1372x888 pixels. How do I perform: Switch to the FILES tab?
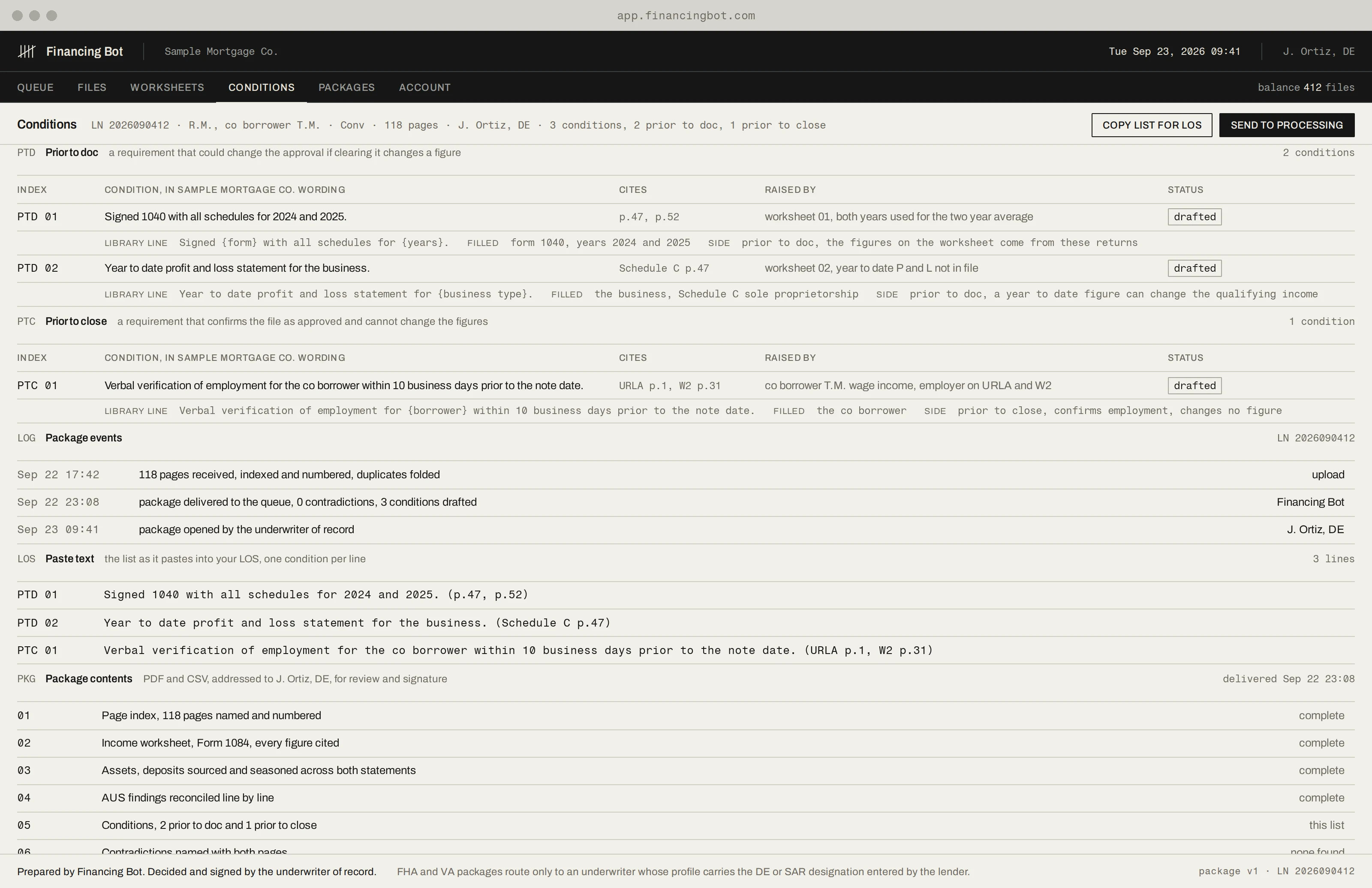(x=92, y=87)
